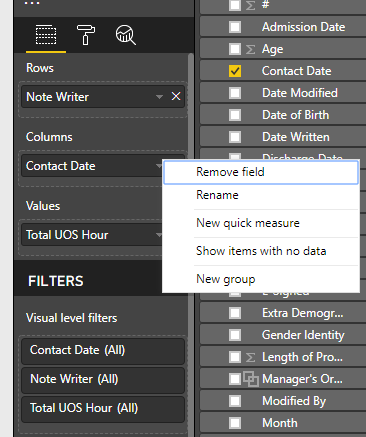This screenshot has height=437, width=366.
Task: Expand the Total UOS Hour (All) filter card
Action: [x=103, y=409]
